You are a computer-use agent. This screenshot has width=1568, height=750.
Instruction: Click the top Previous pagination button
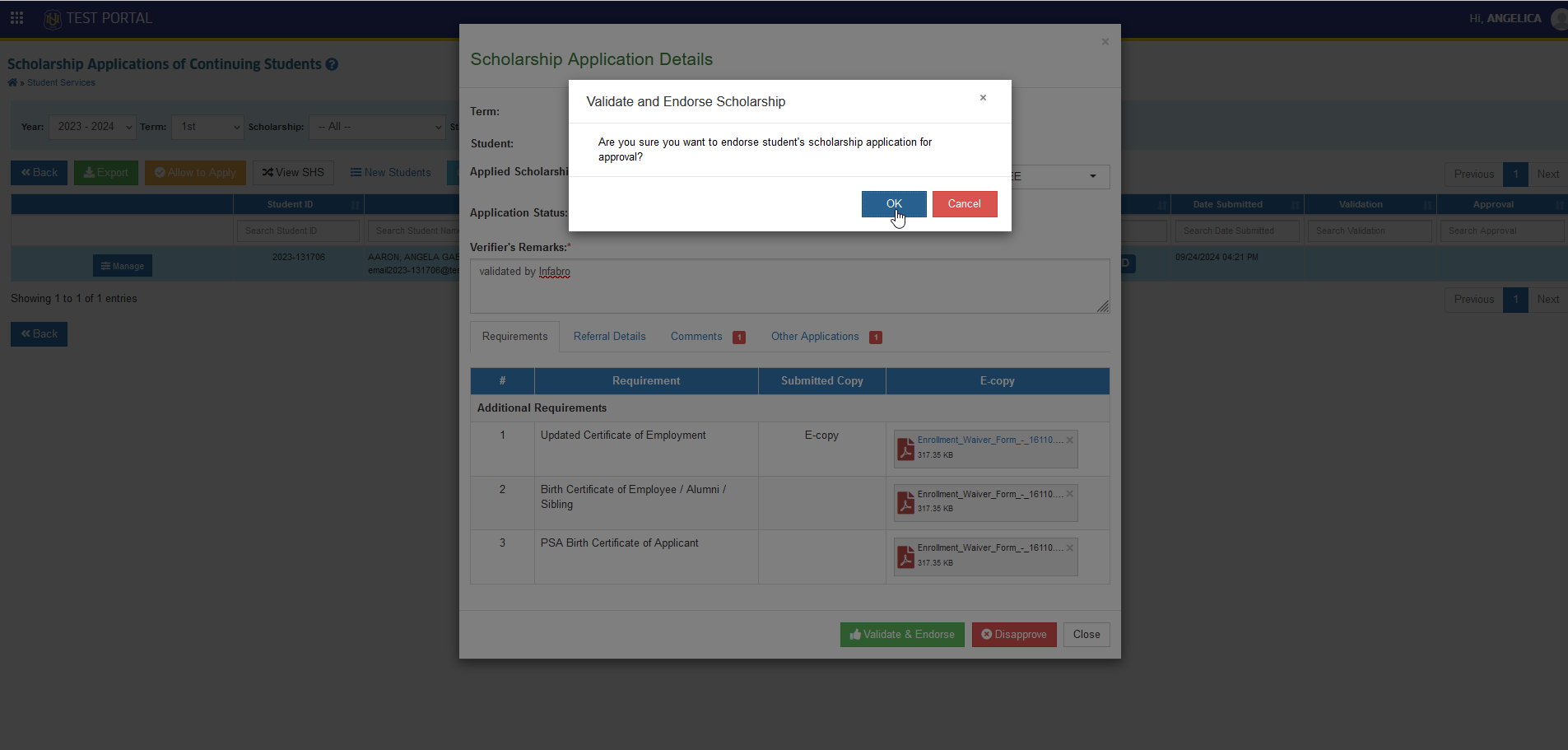1473,175
